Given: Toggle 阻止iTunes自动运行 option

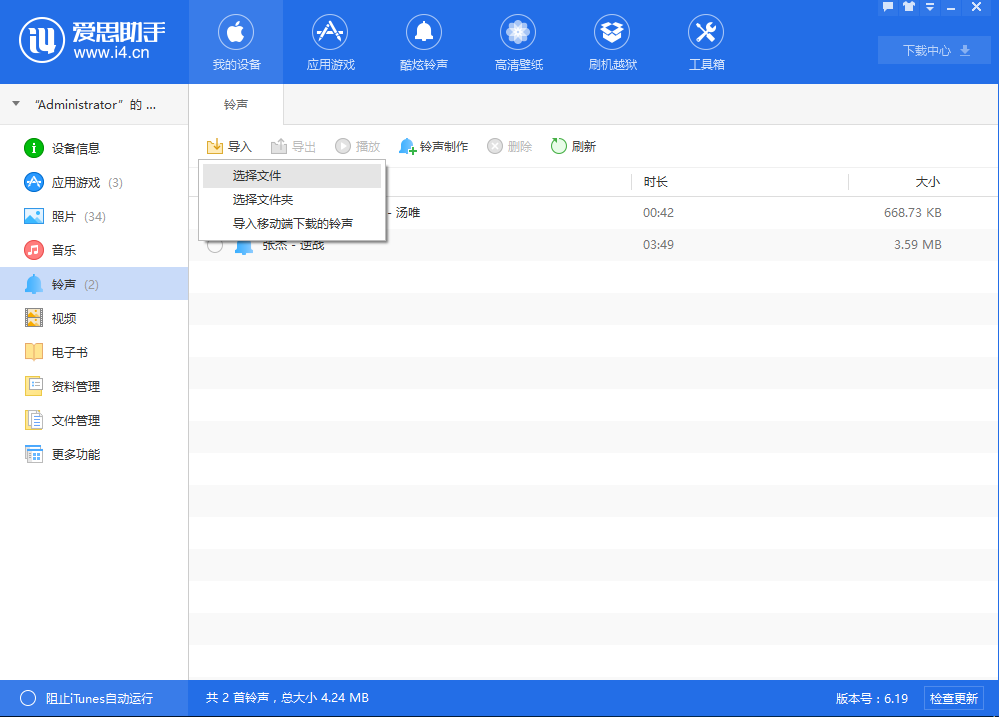Looking at the screenshot, I should pos(28,698).
